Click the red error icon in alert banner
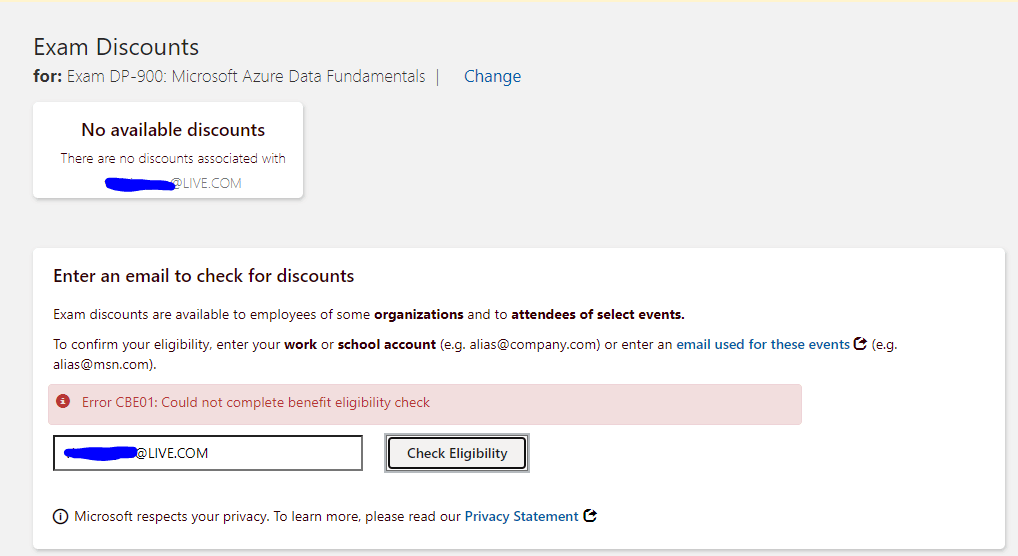Screen dimensions: 1018x556 [x=63, y=401]
